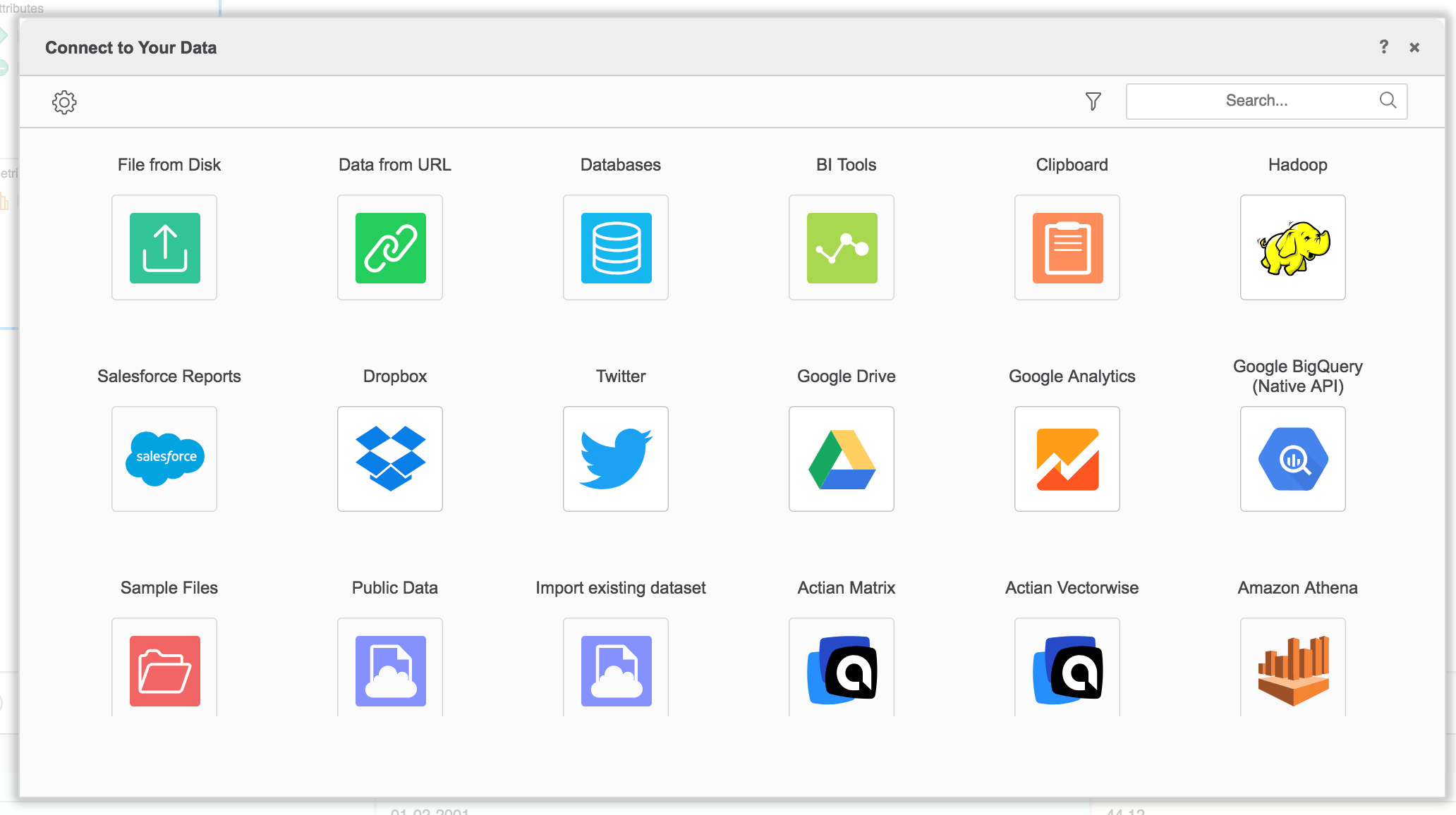
Task: Click the "Amazon Athena" label
Action: point(1298,588)
